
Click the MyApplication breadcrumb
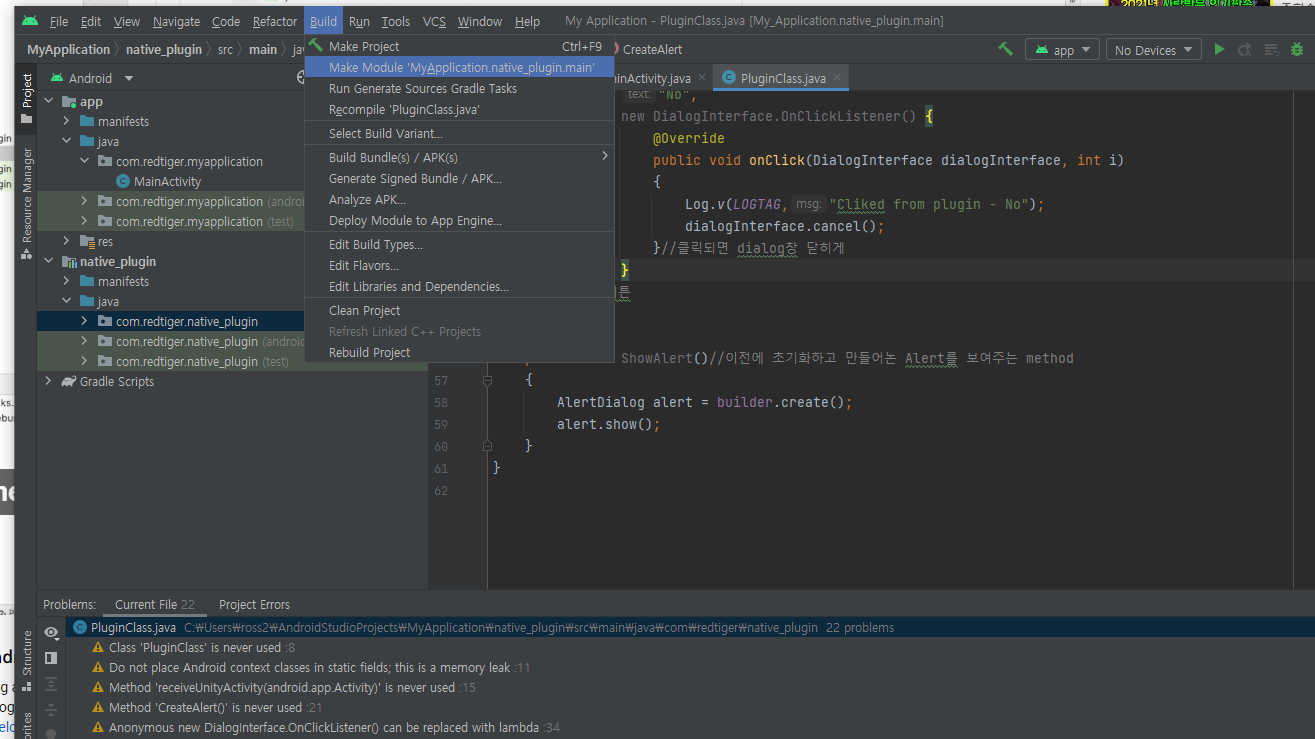click(x=68, y=49)
